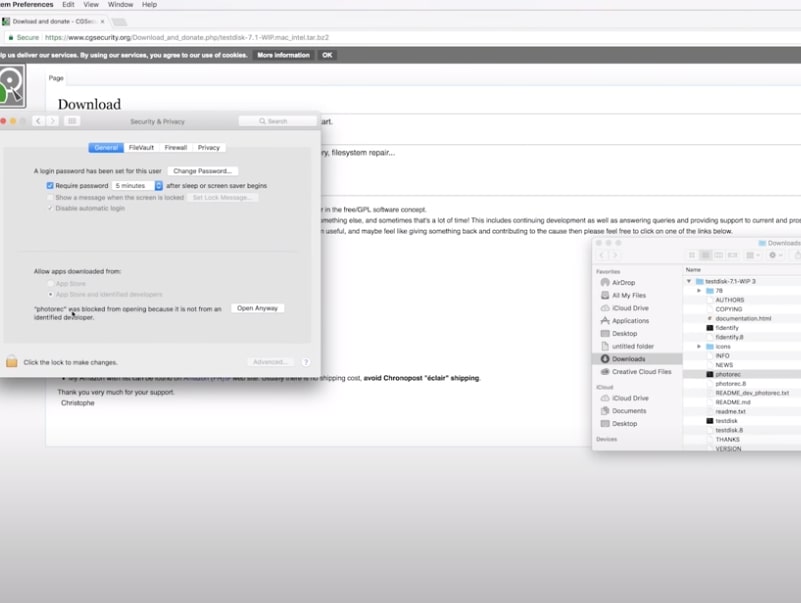Click the lock icon to make changes
The image size is (801, 603).
pyautogui.click(x=11, y=362)
